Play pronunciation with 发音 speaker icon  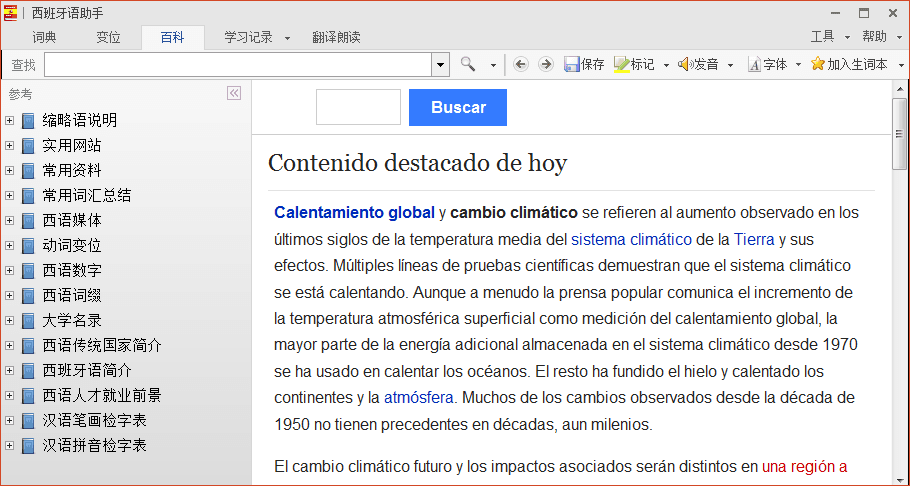tap(685, 64)
